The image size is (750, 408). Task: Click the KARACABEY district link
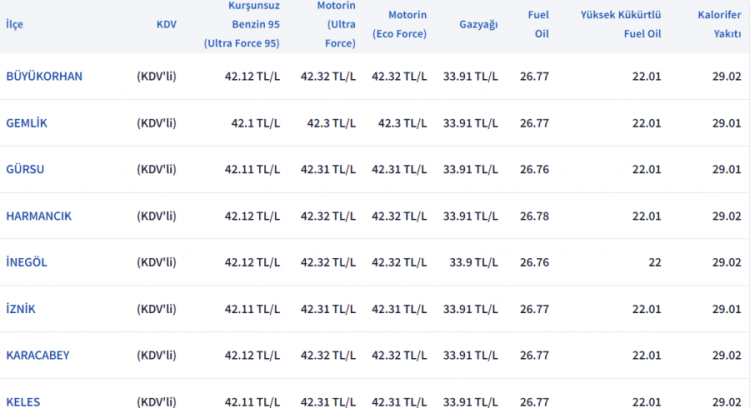tap(37, 355)
